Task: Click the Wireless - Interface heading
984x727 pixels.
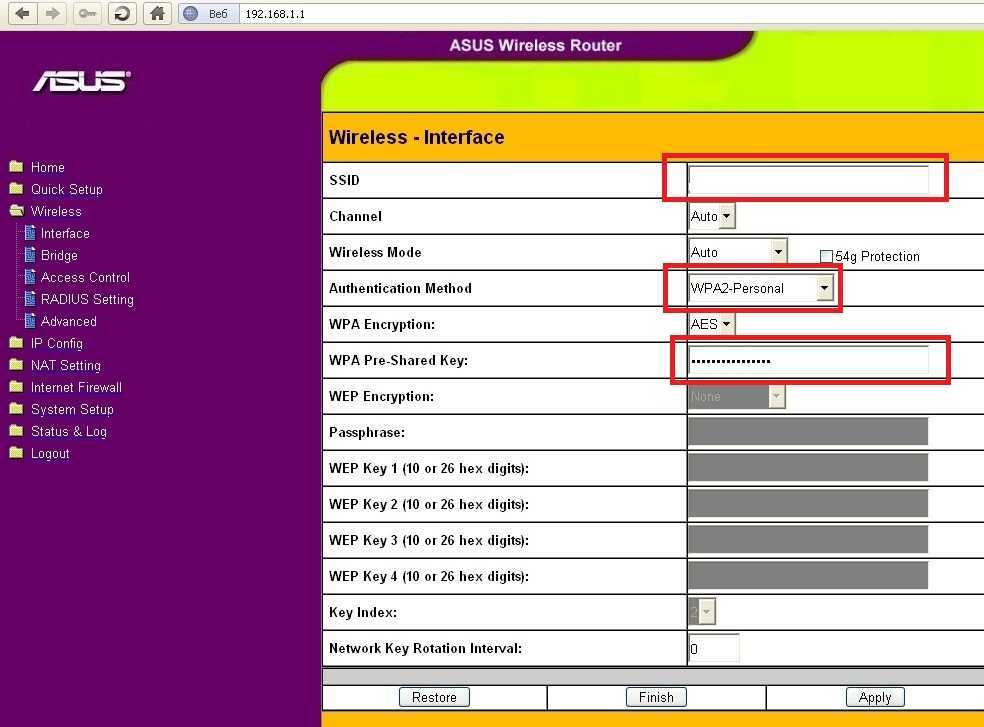Action: 417,137
